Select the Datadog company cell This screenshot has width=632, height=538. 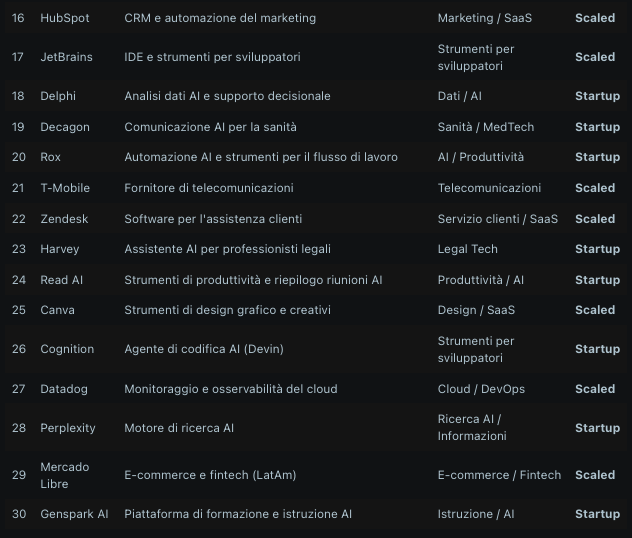tap(64, 389)
